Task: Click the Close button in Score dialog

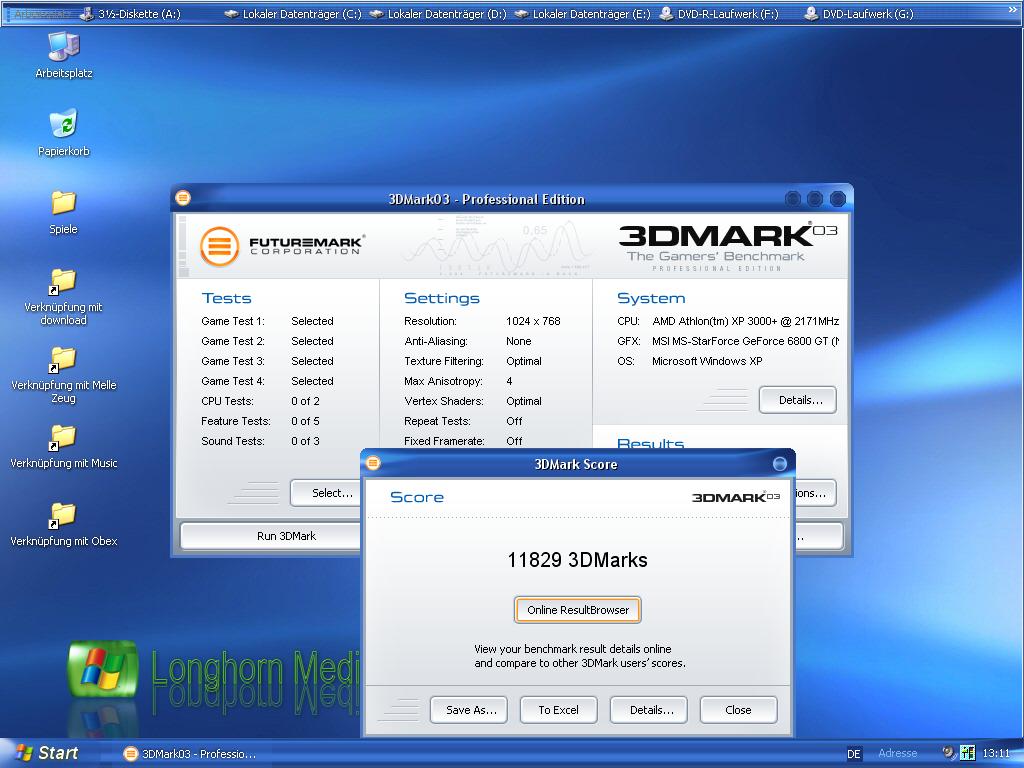Action: [738, 710]
